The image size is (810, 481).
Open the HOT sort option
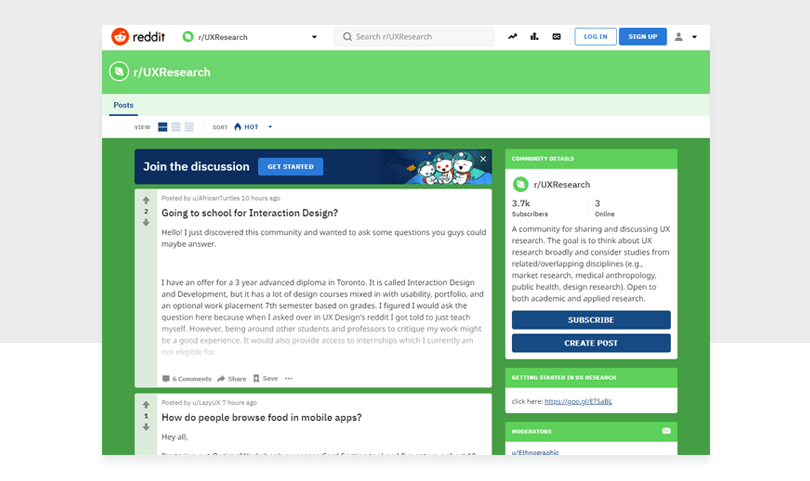coord(246,127)
